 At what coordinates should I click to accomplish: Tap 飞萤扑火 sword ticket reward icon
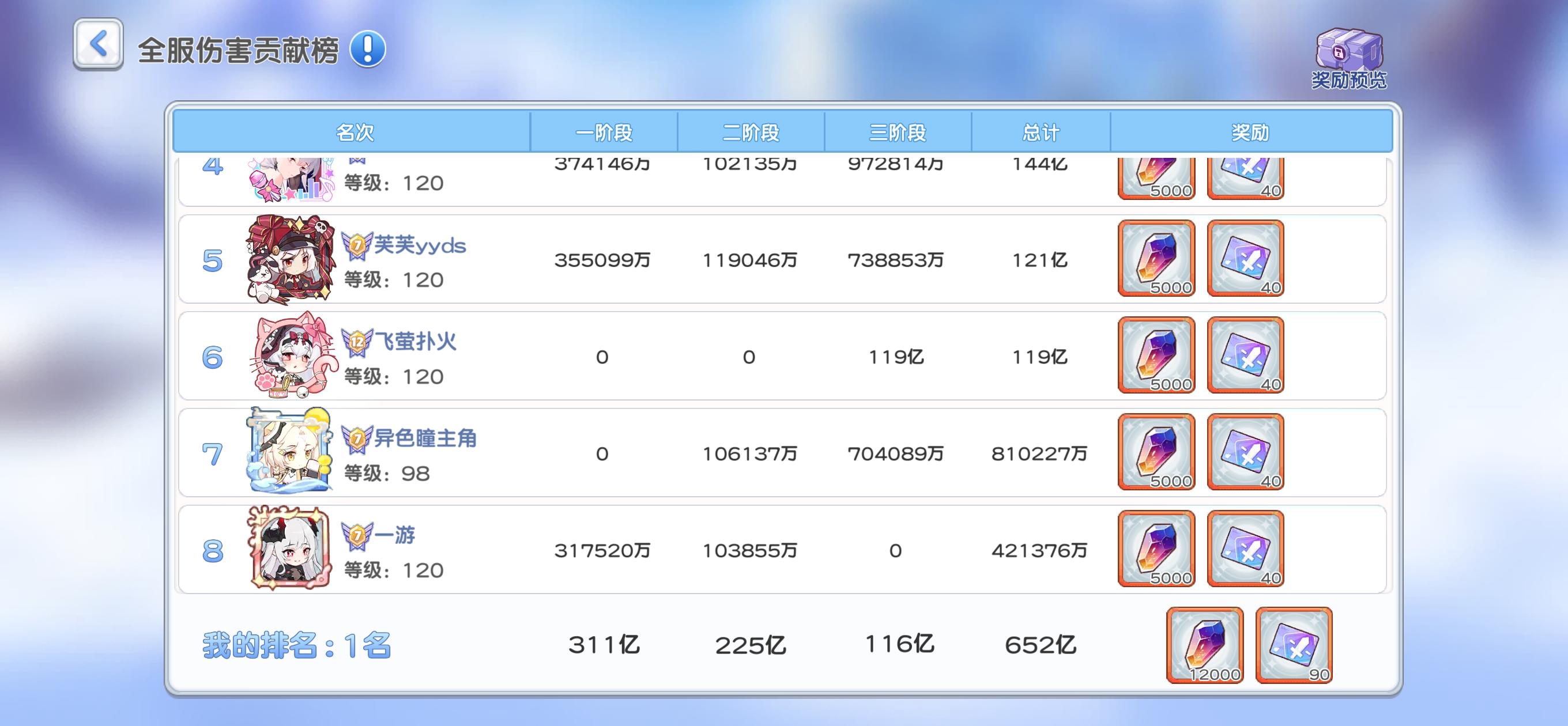[1245, 356]
